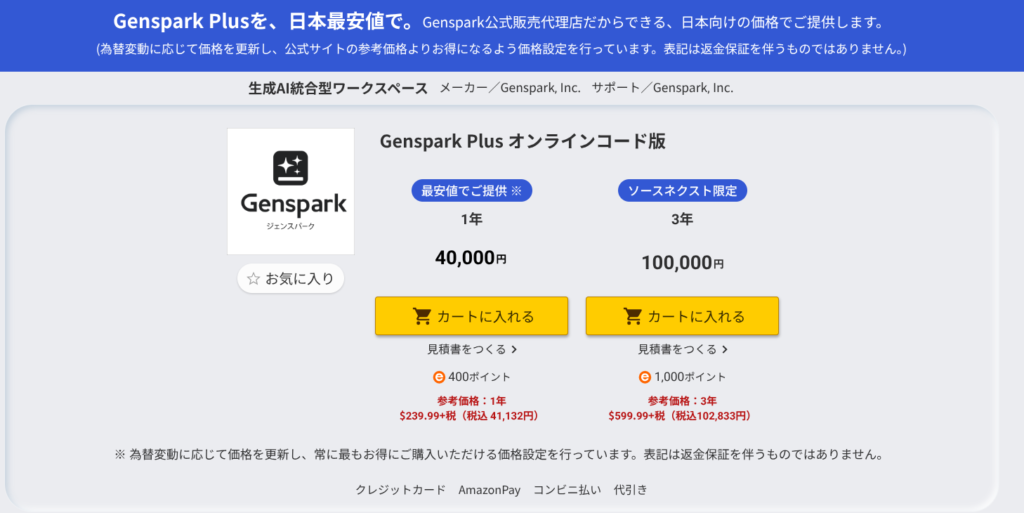This screenshot has width=1024, height=513.
Task: Click the coin icon beside 1,000ポイント
Action: [645, 377]
